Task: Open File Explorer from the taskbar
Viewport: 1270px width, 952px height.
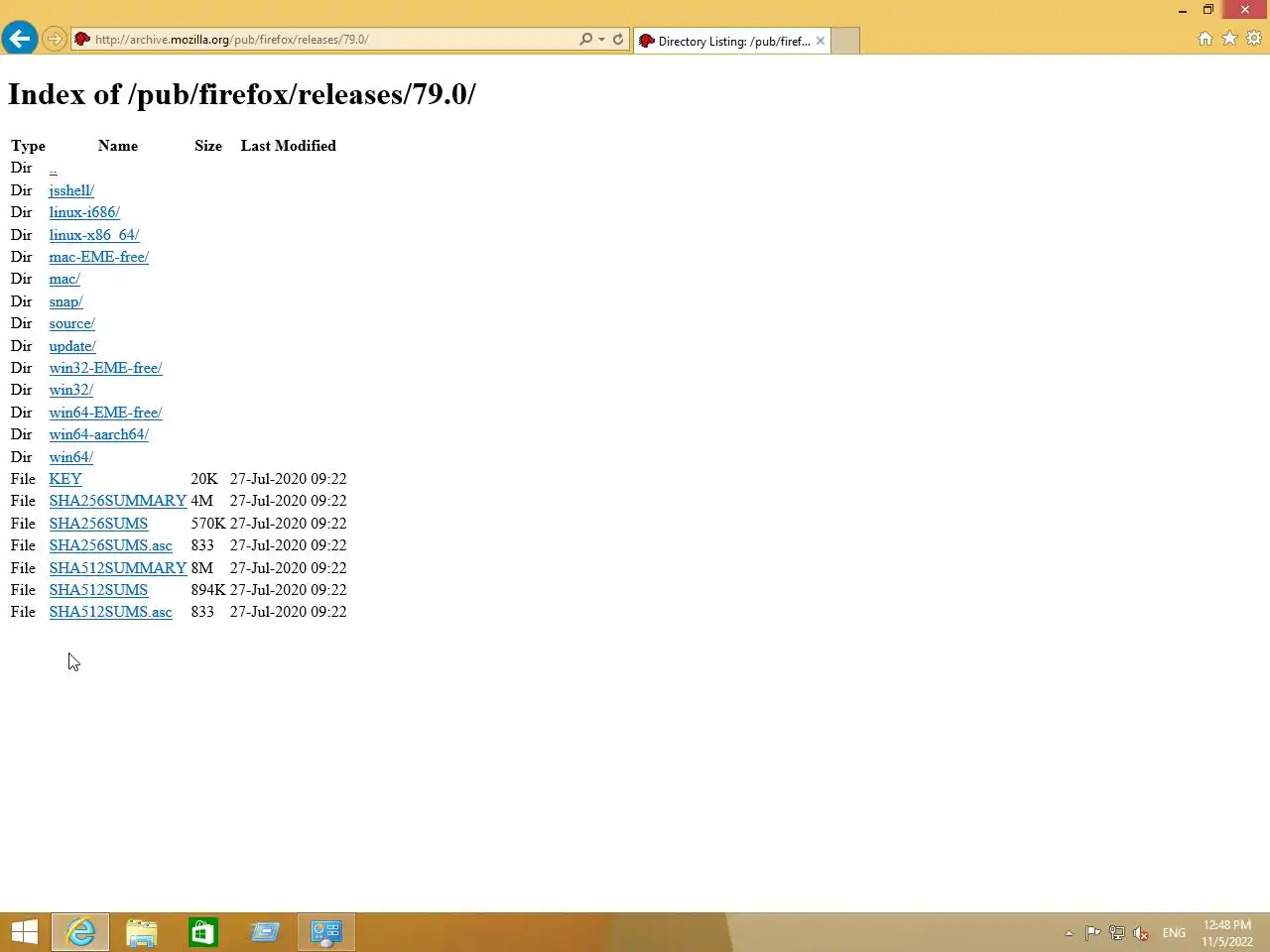Action: tap(142, 932)
